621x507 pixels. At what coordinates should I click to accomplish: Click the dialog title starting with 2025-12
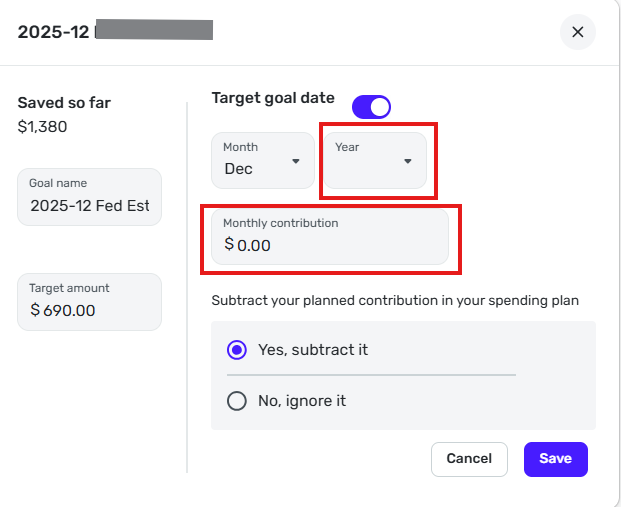[x=55, y=31]
